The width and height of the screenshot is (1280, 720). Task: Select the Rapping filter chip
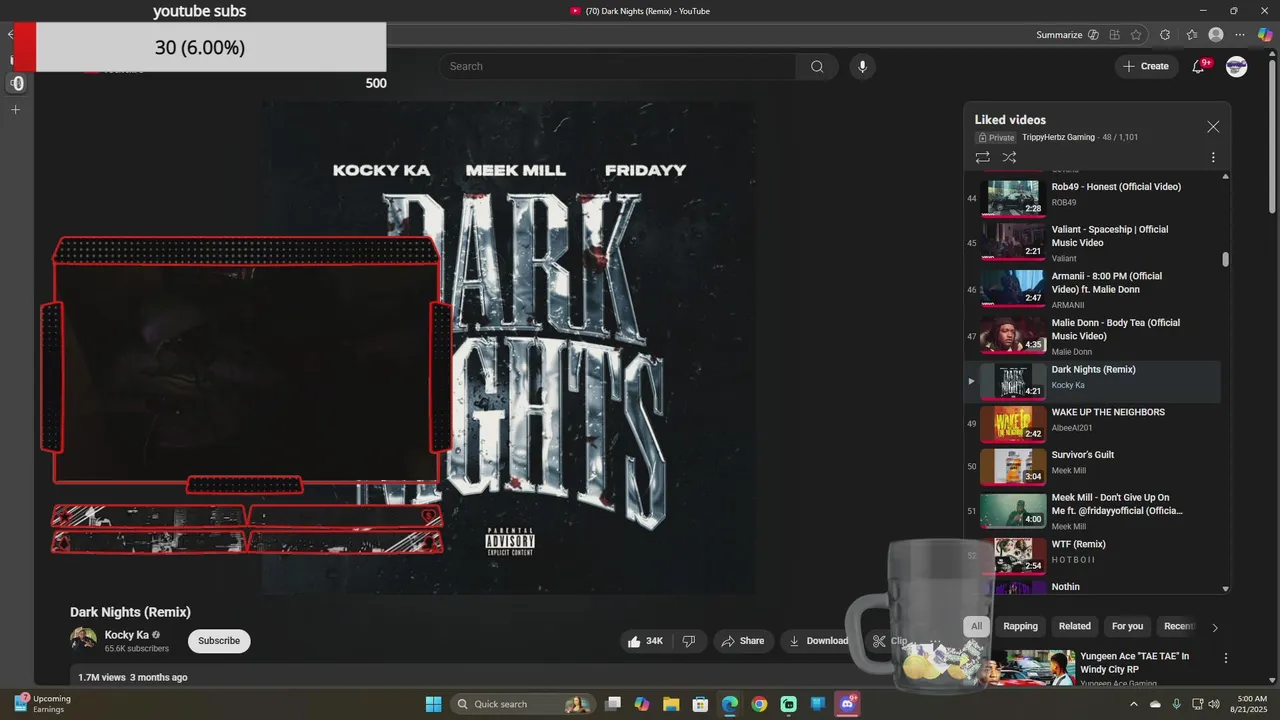1020,626
